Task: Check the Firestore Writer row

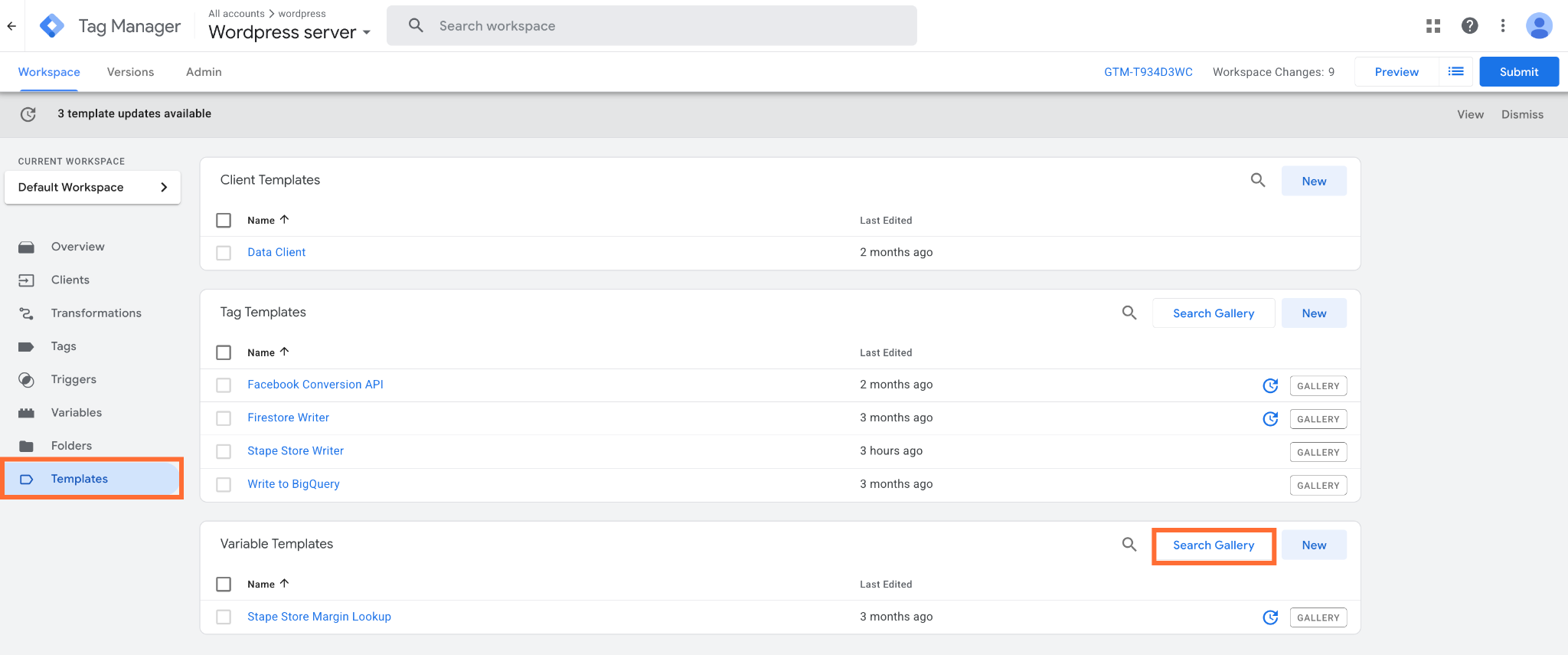Action: tap(224, 418)
